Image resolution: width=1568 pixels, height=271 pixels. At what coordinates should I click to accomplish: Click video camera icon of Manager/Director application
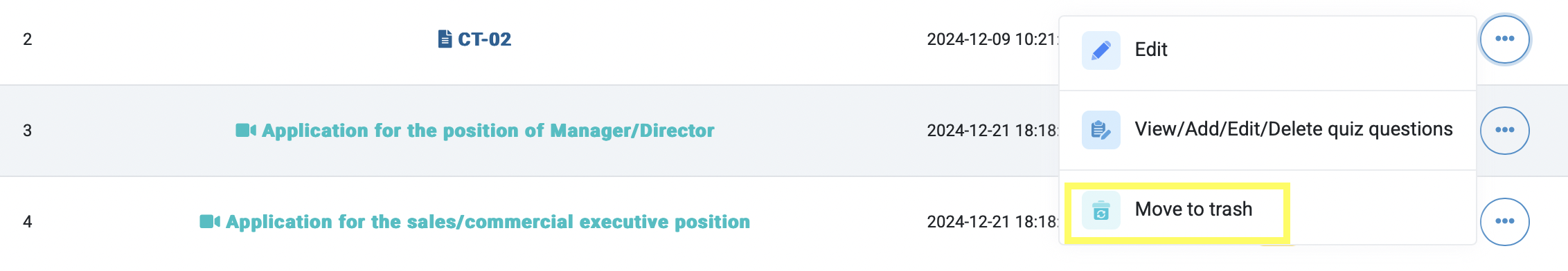click(246, 130)
